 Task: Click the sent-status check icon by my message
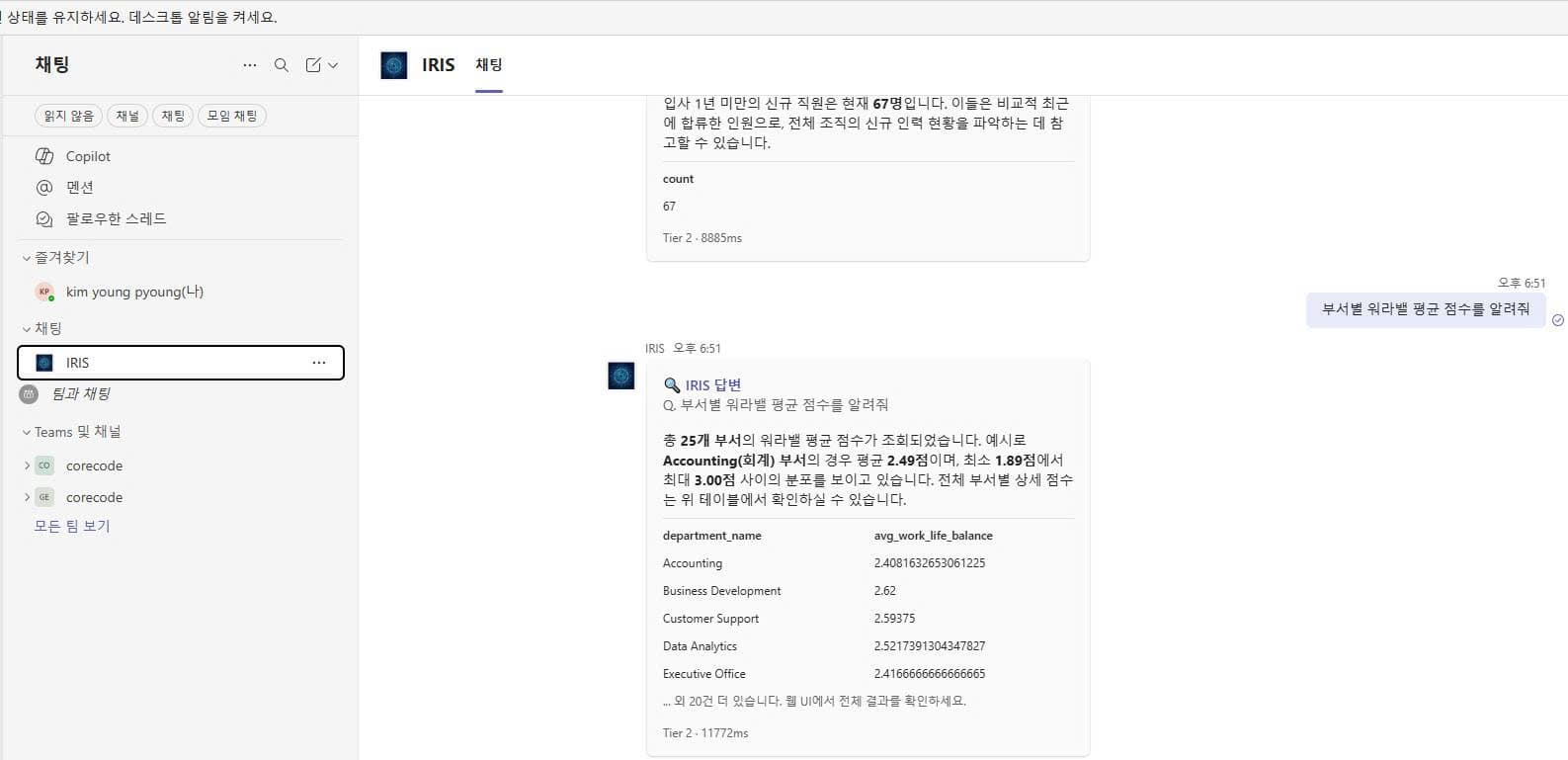tap(1558, 320)
